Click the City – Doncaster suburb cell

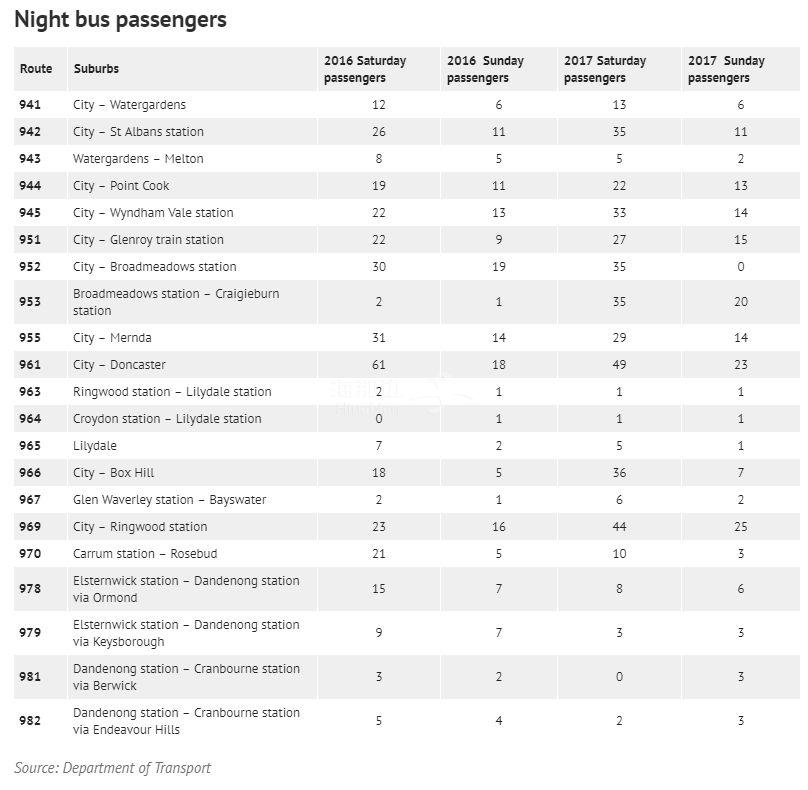coord(119,365)
